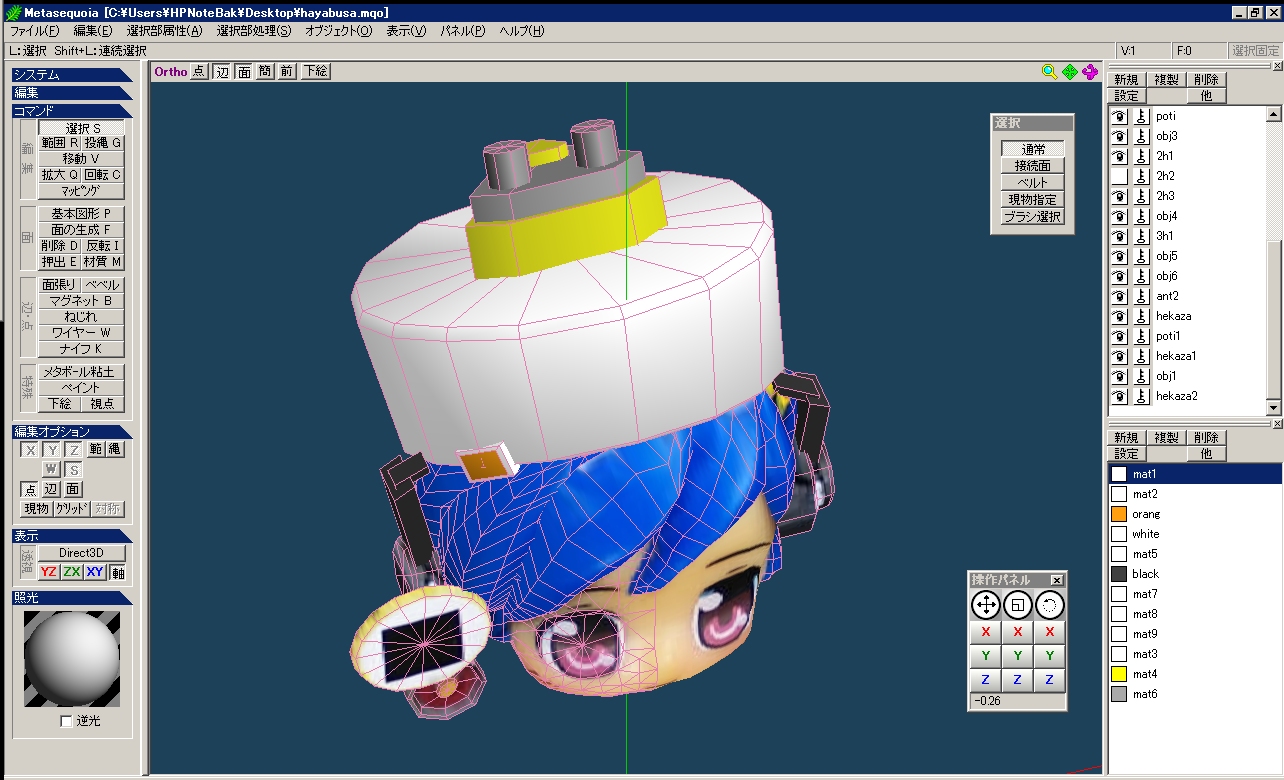1284x780 pixels.
Task: Click the blue Z button below the scale icon
Action: coord(1017,680)
